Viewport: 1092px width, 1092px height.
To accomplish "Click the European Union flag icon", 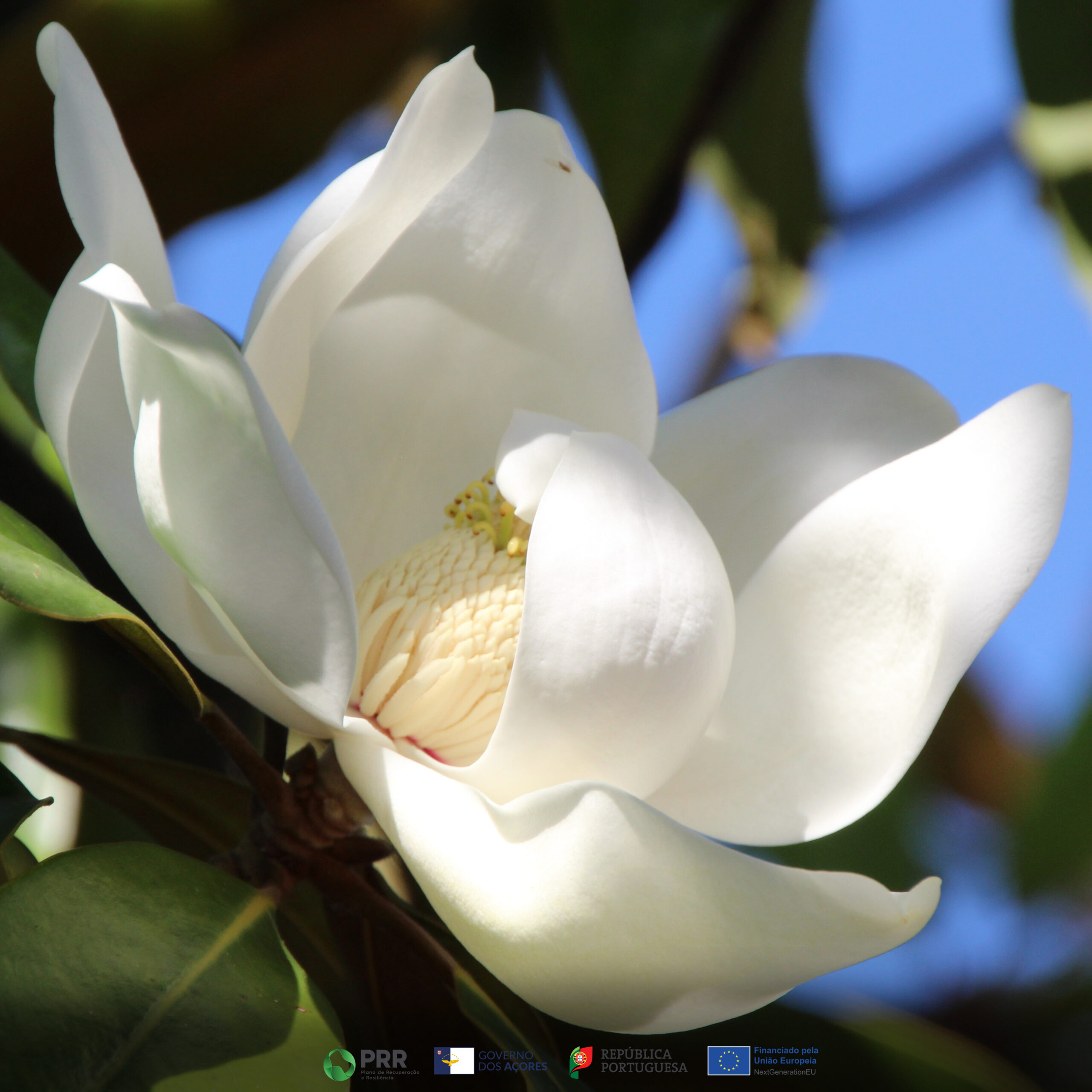I will [x=729, y=1061].
